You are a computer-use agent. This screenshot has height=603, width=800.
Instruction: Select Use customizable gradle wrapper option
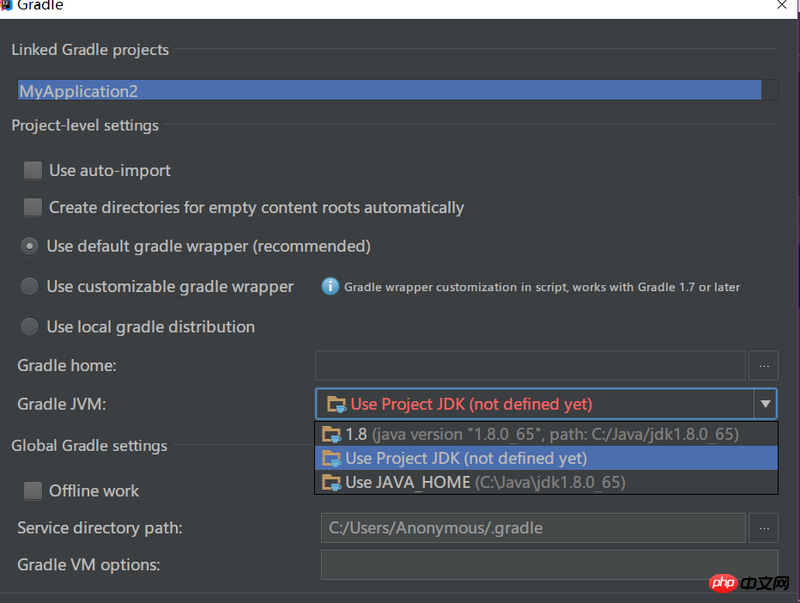30,287
